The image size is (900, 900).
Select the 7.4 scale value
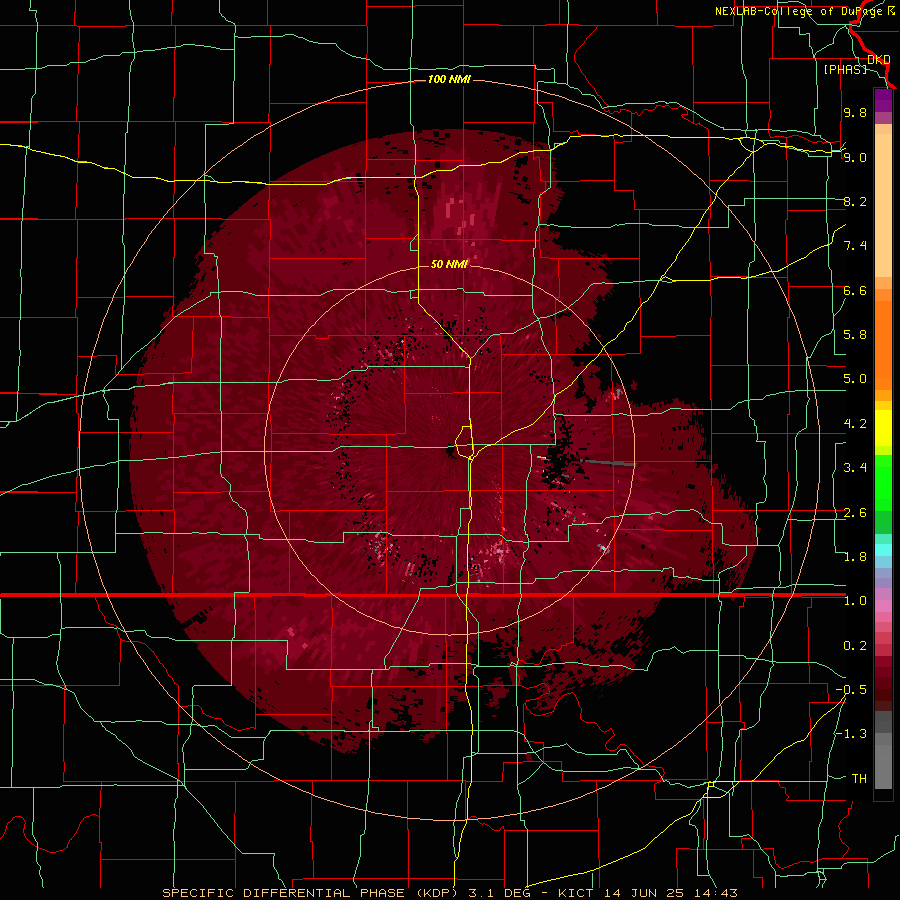(x=855, y=246)
